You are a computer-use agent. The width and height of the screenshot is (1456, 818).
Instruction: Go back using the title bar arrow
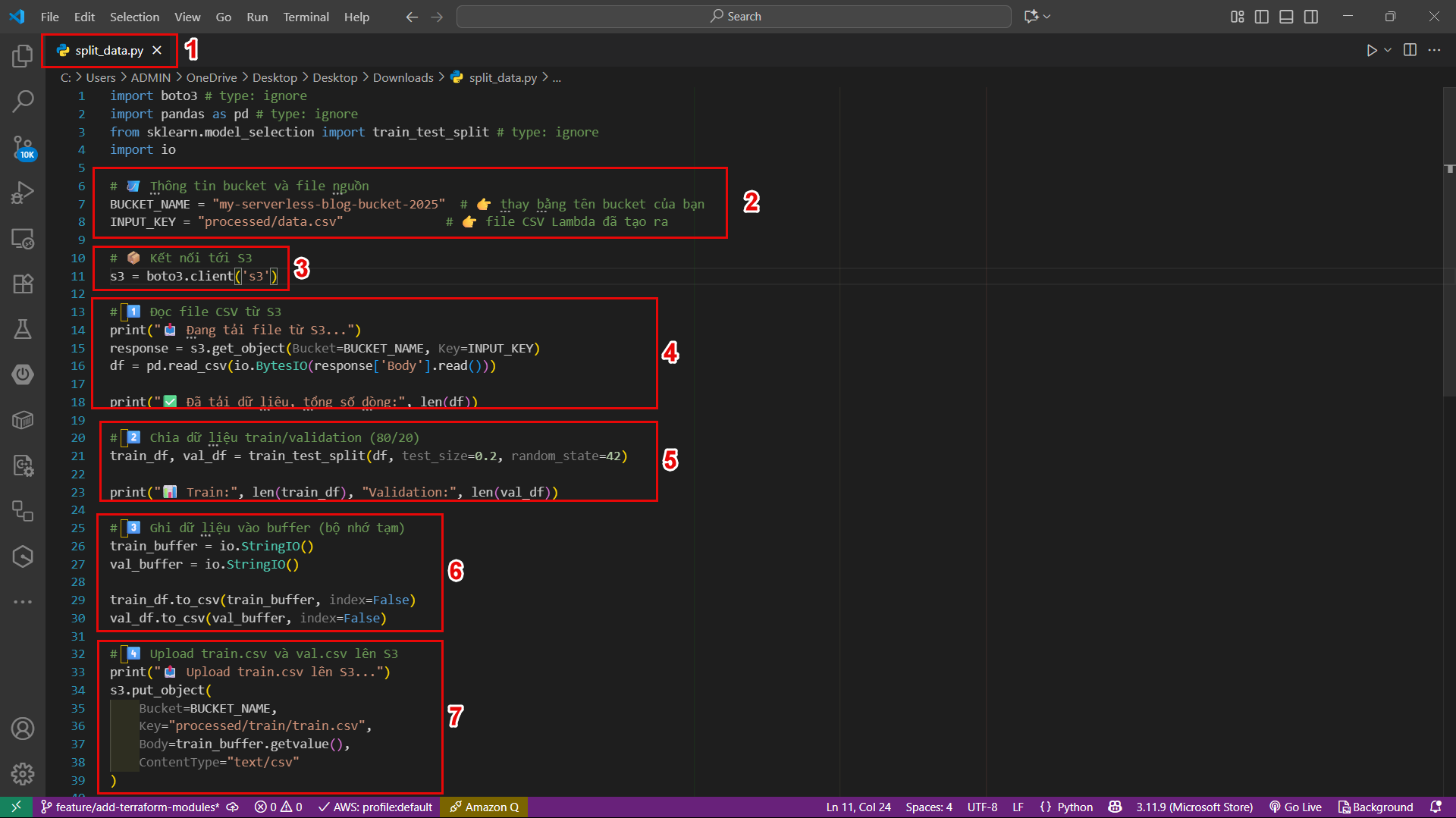(x=412, y=17)
